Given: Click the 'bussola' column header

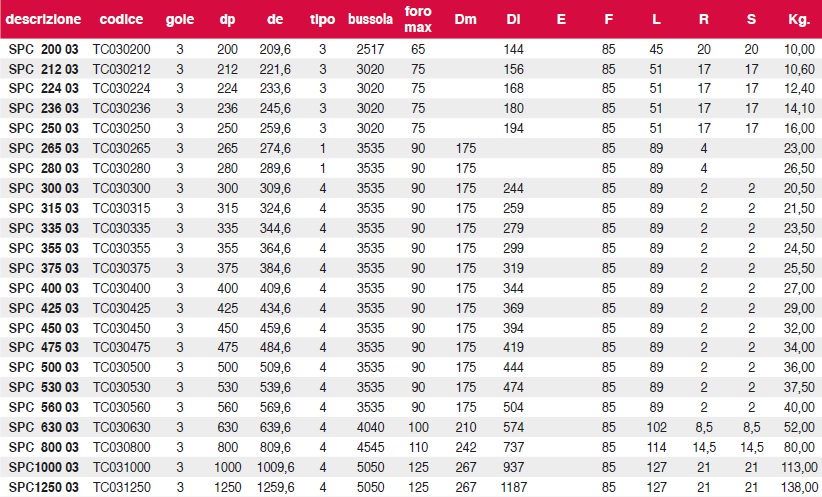Looking at the screenshot, I should [x=371, y=19].
